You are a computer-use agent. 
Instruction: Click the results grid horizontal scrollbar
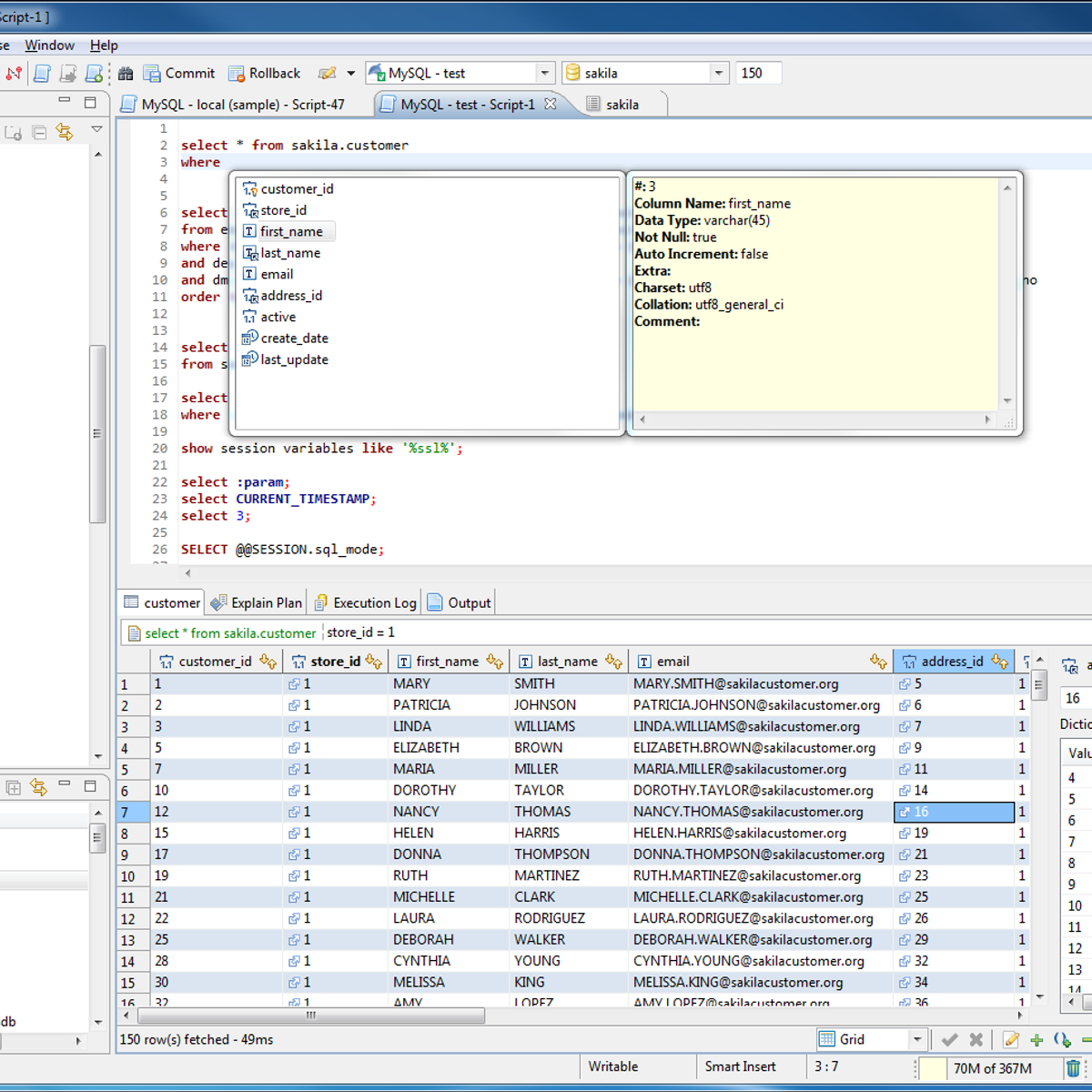point(309,1015)
